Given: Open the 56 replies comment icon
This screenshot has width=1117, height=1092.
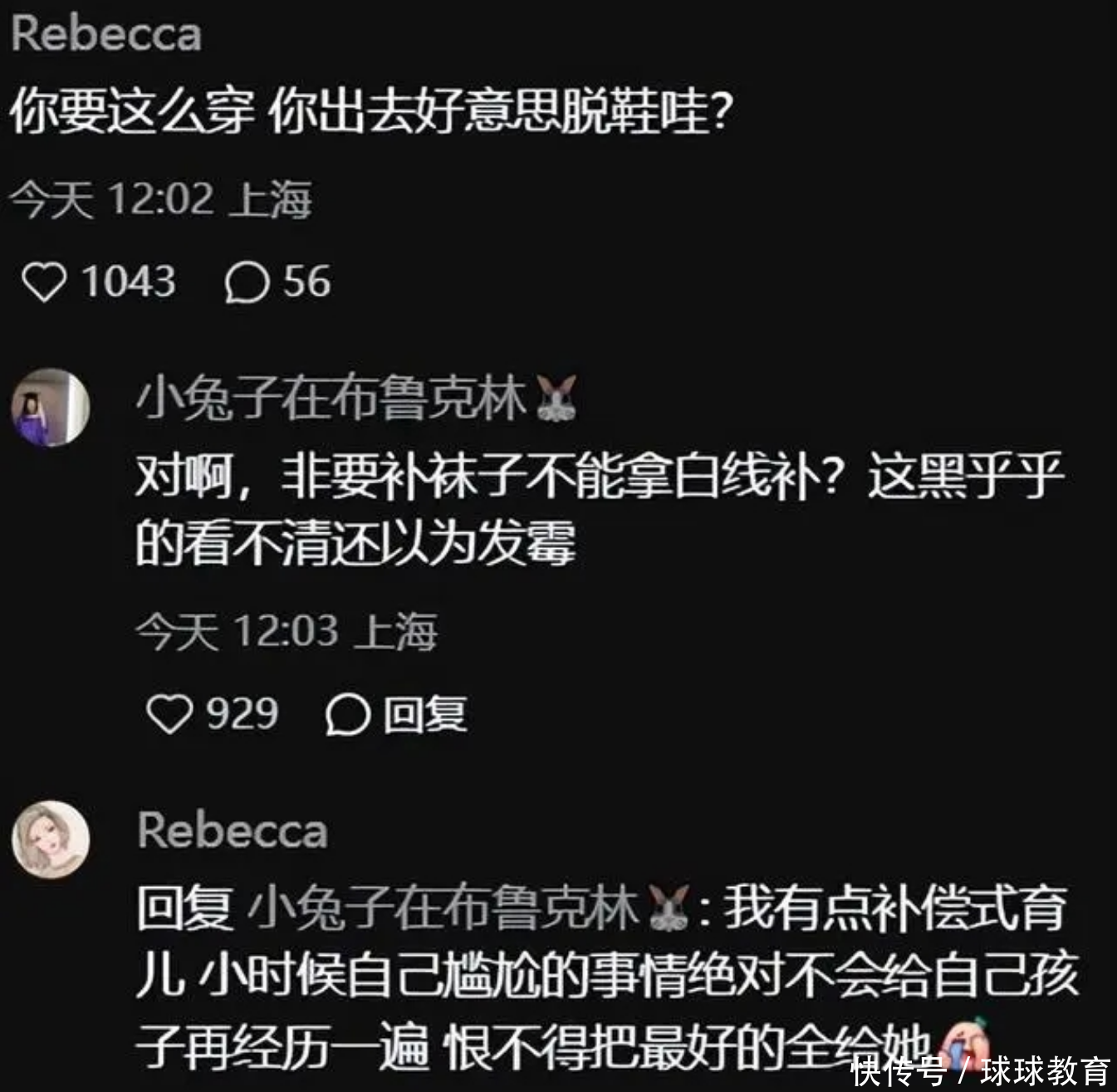Looking at the screenshot, I should (247, 282).
